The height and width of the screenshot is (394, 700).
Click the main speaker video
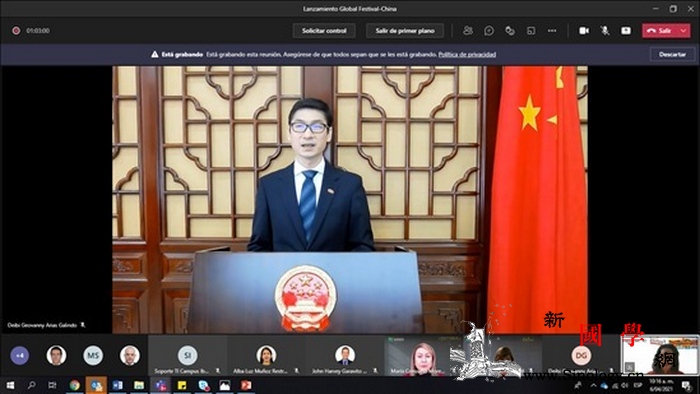click(350, 199)
